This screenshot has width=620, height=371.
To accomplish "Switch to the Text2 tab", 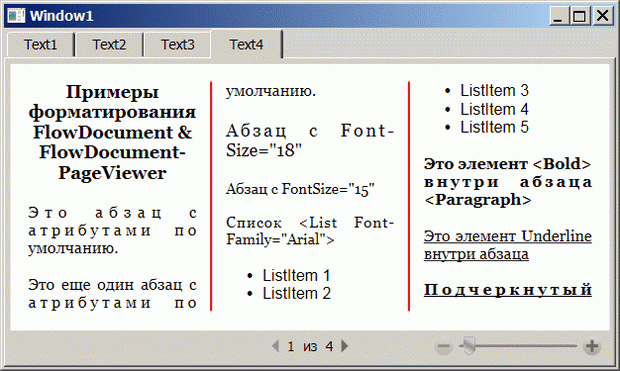I will (x=109, y=45).
